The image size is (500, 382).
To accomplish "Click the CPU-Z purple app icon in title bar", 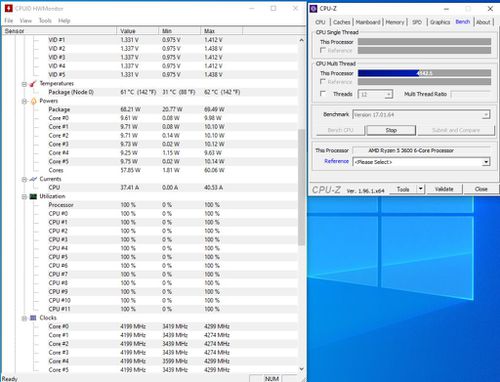I will coord(313,9).
